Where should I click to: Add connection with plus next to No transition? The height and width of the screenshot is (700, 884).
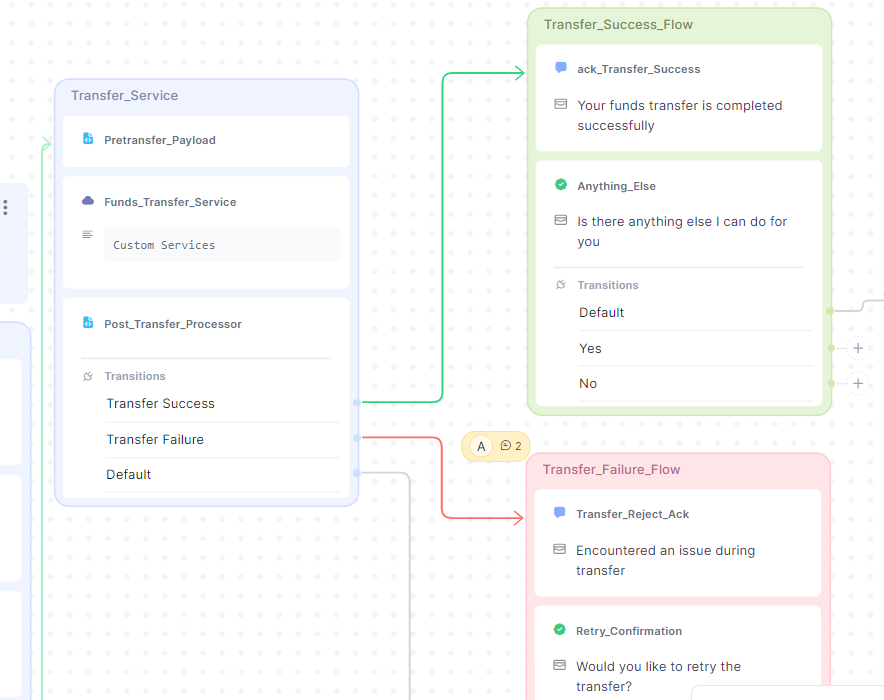(857, 384)
